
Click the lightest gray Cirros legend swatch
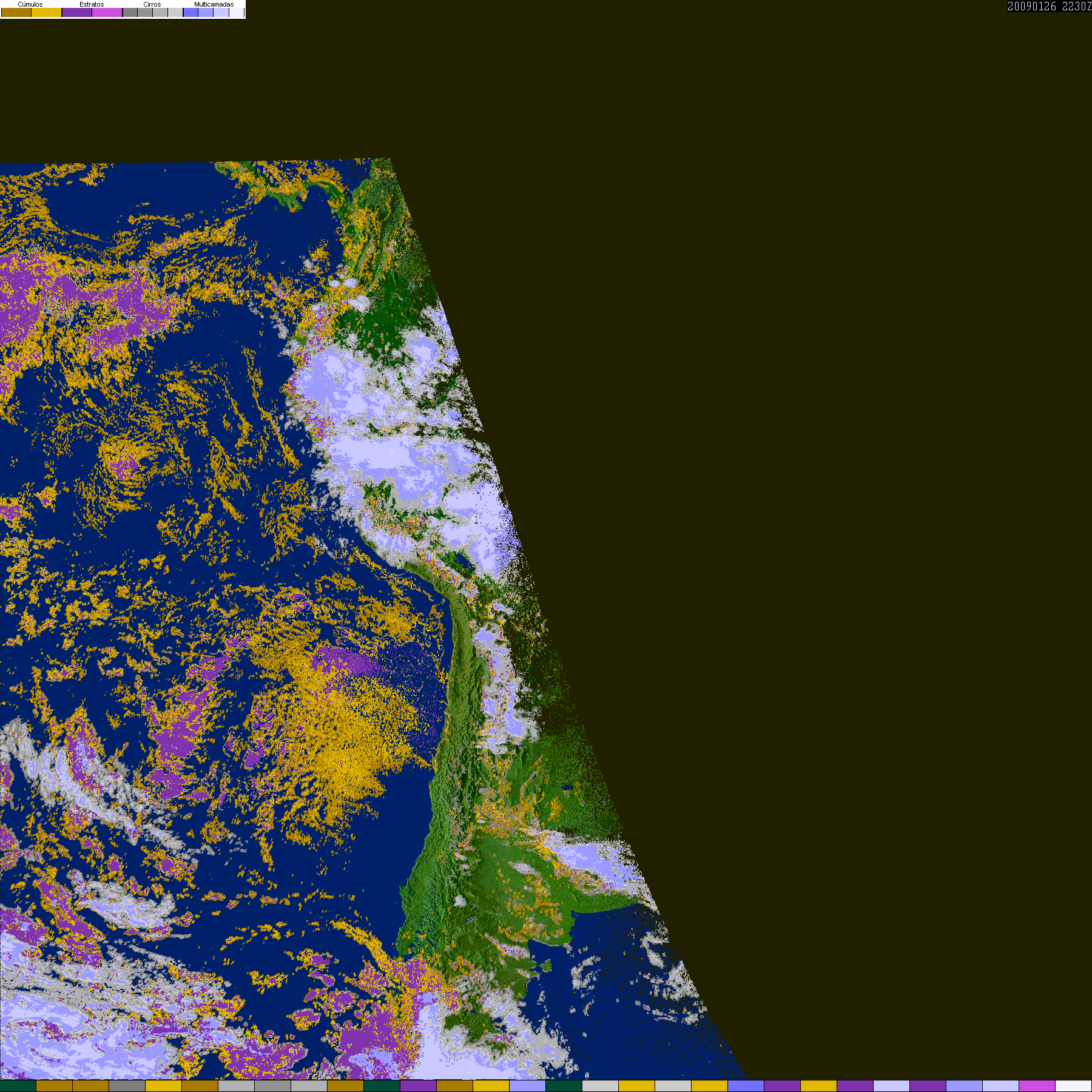(x=175, y=12)
